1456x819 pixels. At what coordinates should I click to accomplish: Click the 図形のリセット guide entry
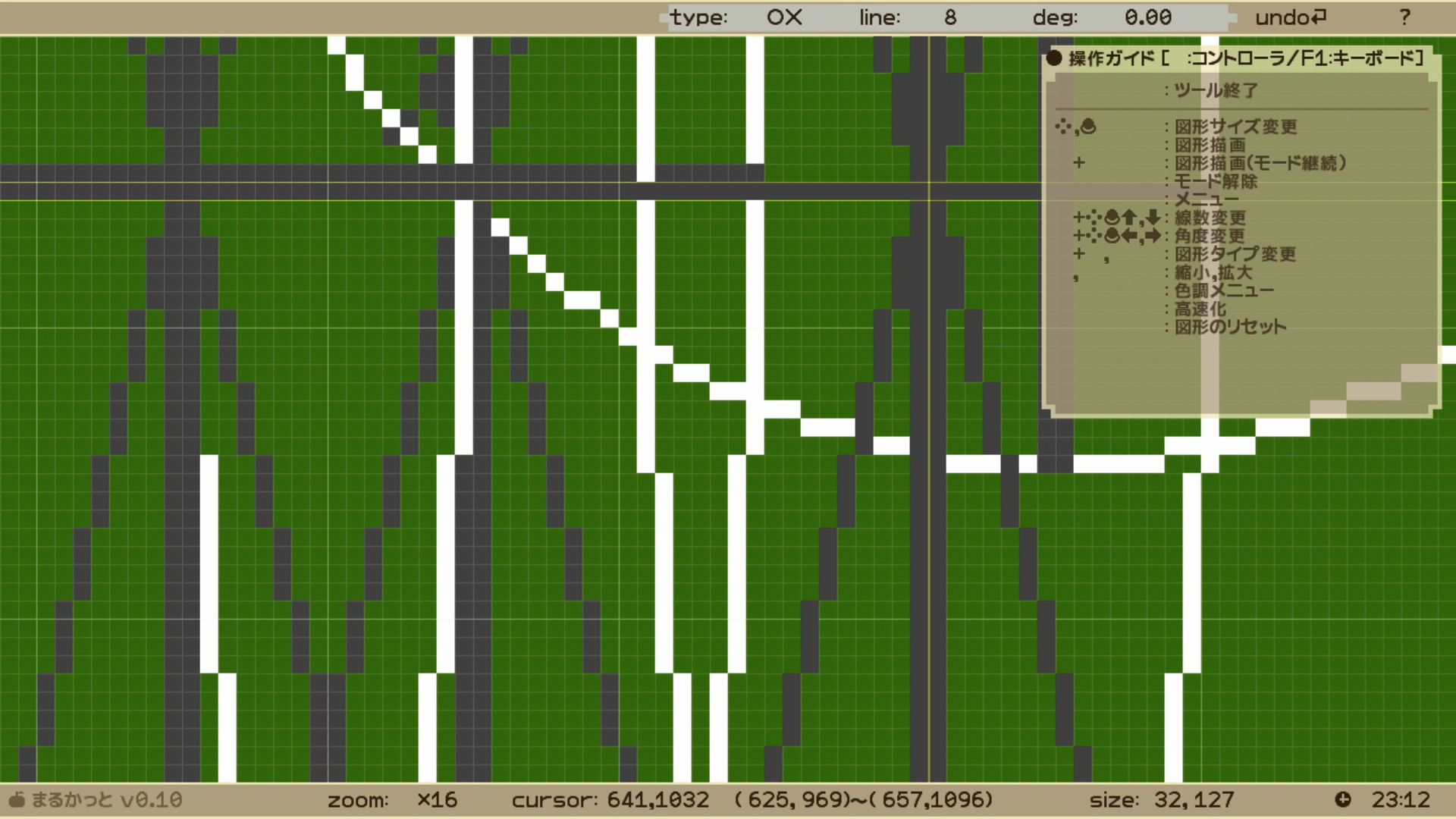tap(1230, 327)
